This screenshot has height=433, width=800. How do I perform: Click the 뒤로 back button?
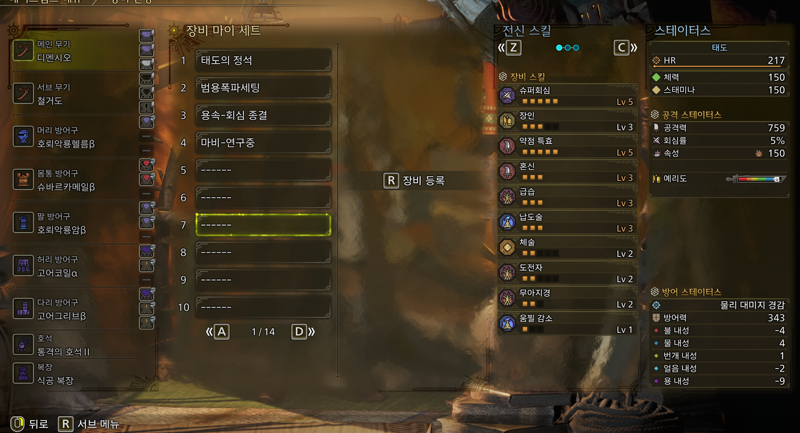tap(30, 424)
